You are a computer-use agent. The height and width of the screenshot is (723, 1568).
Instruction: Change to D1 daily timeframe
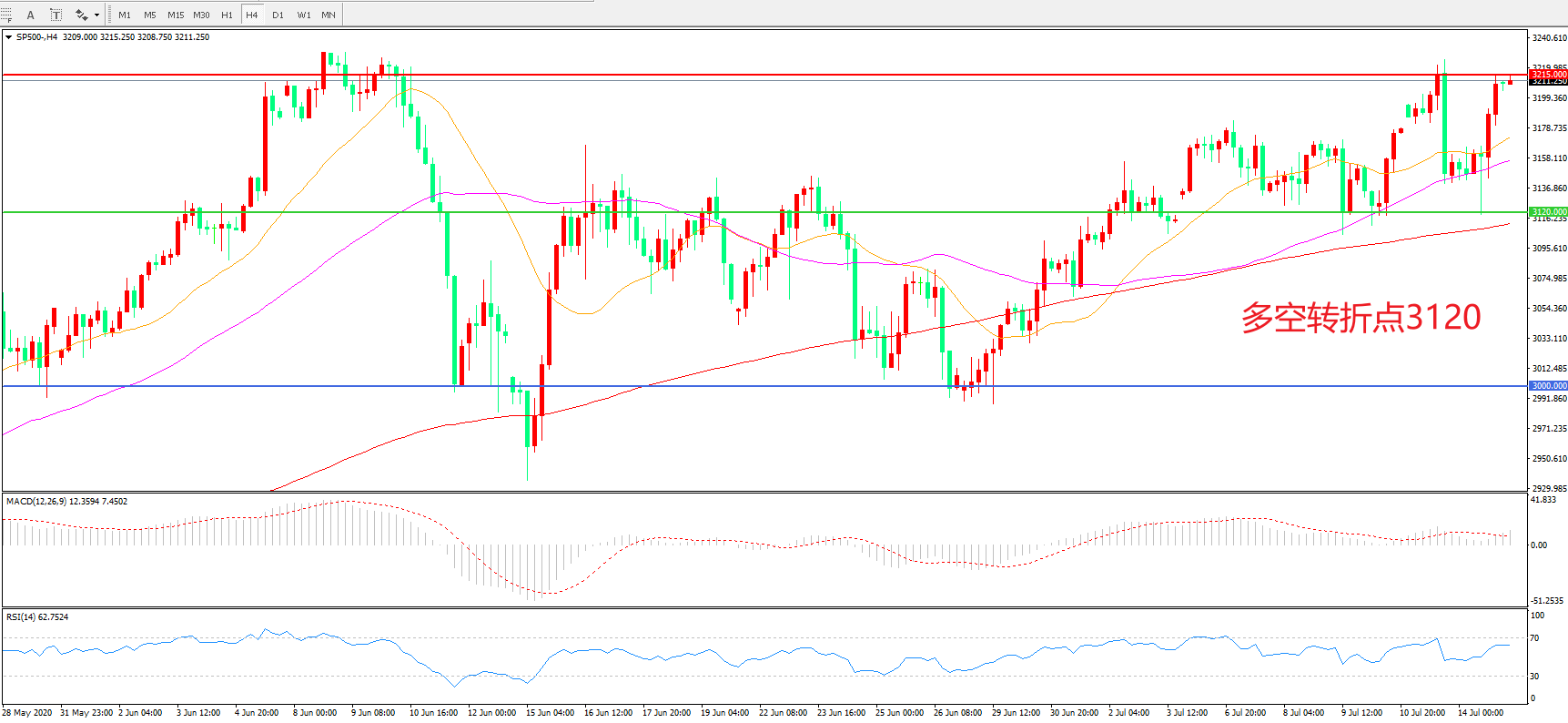click(278, 15)
